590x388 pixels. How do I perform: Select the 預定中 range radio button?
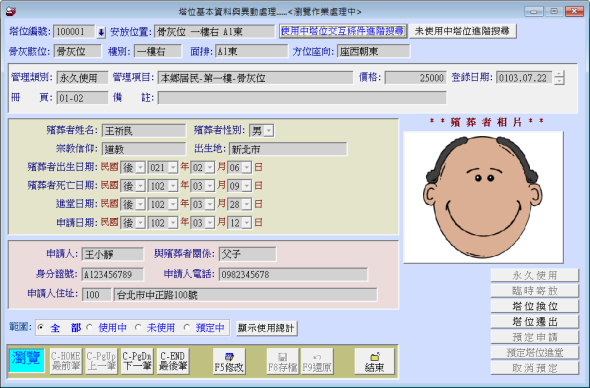click(x=187, y=327)
